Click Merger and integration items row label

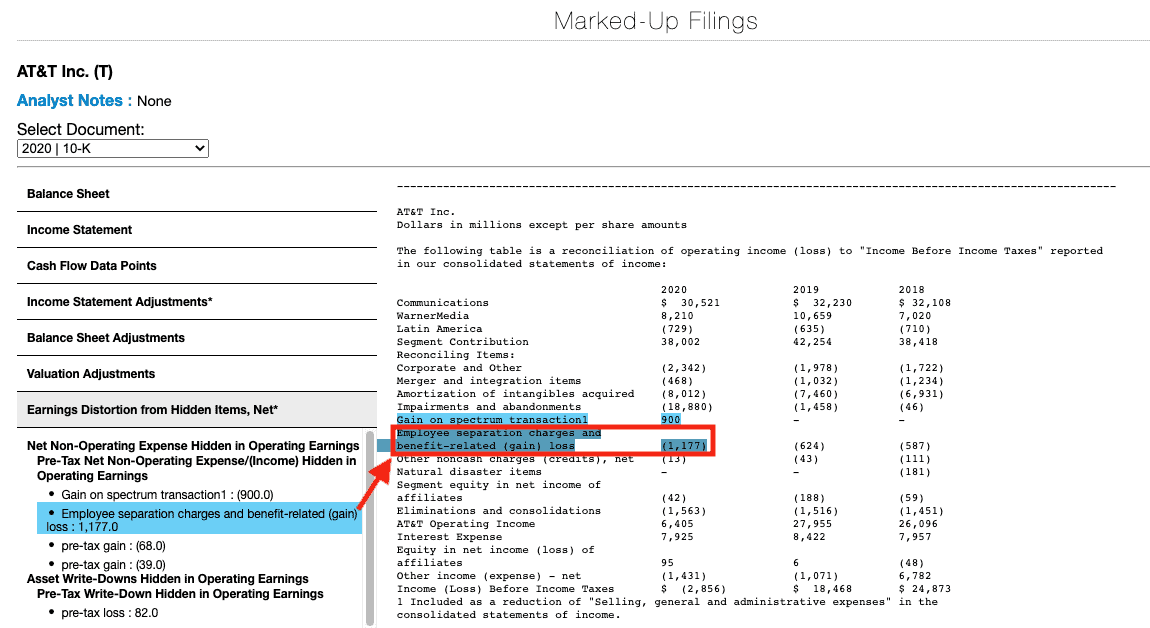(x=488, y=381)
